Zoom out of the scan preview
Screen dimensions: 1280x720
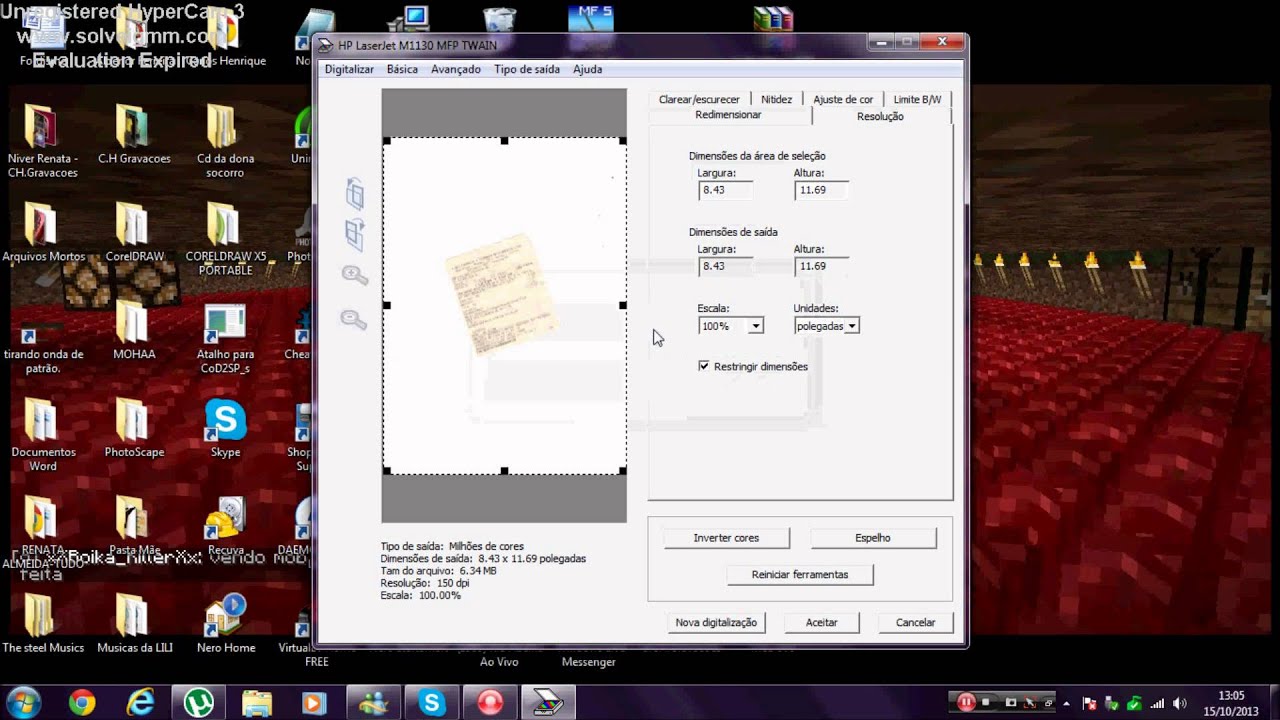[354, 319]
